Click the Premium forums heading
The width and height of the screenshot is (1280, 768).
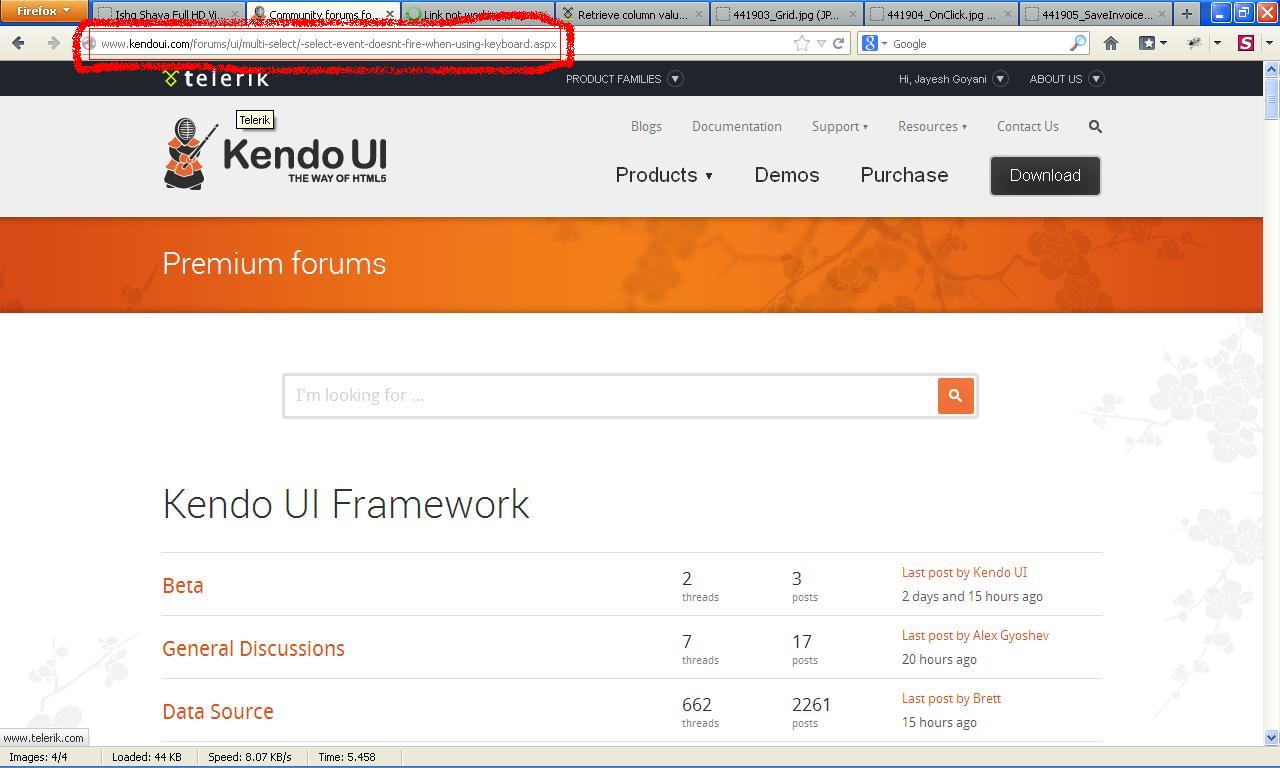coord(274,263)
